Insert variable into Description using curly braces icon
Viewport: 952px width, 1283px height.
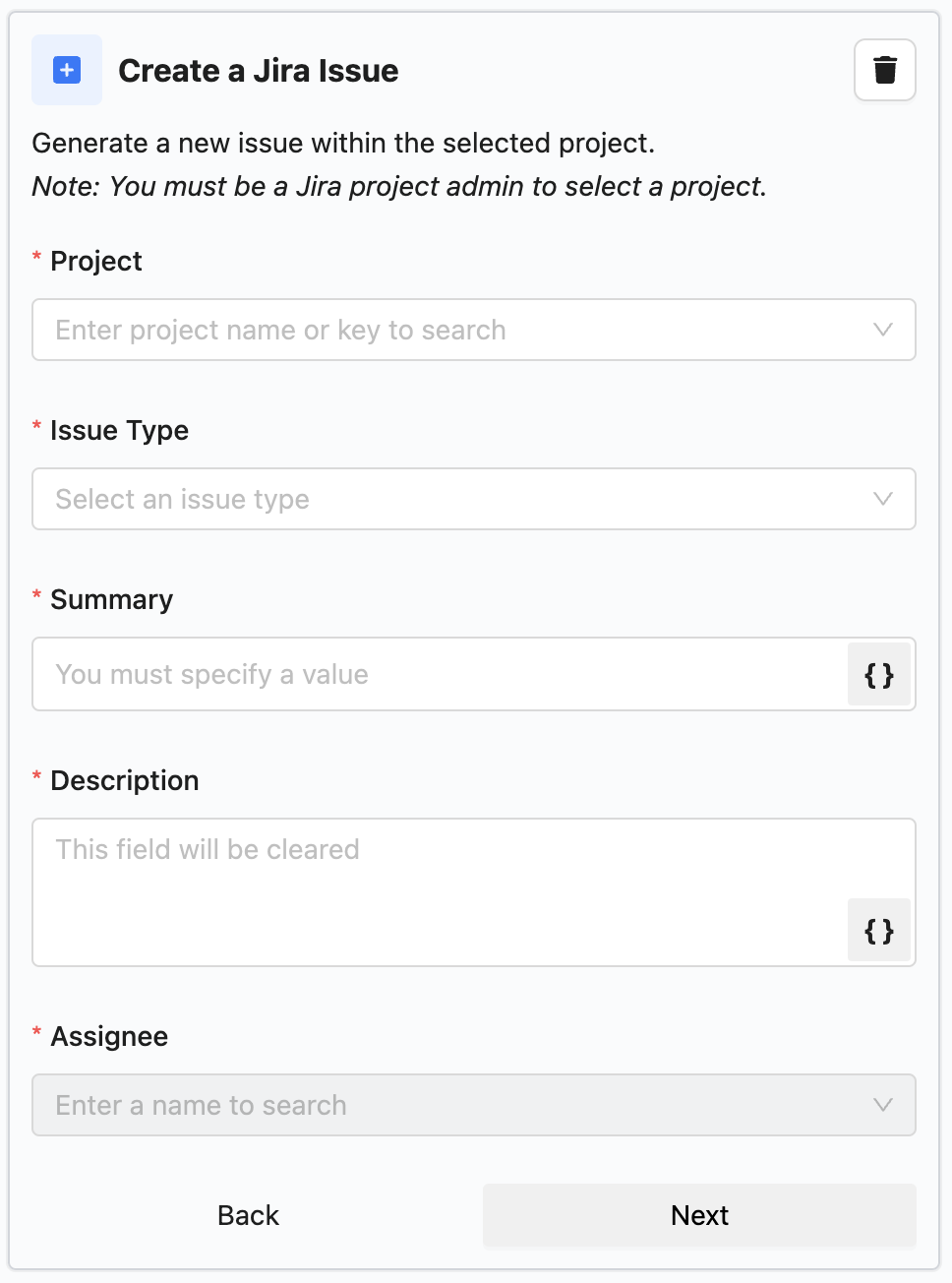click(x=879, y=931)
